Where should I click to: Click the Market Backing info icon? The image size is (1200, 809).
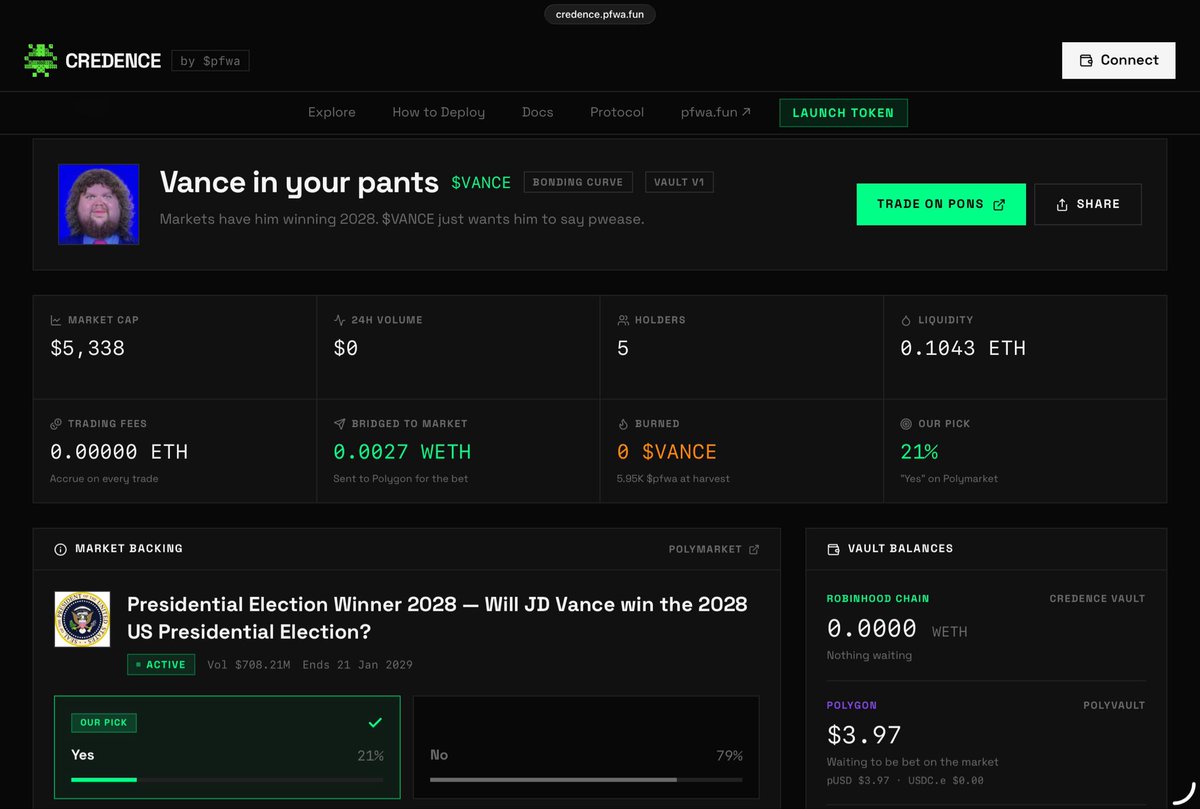tap(60, 549)
